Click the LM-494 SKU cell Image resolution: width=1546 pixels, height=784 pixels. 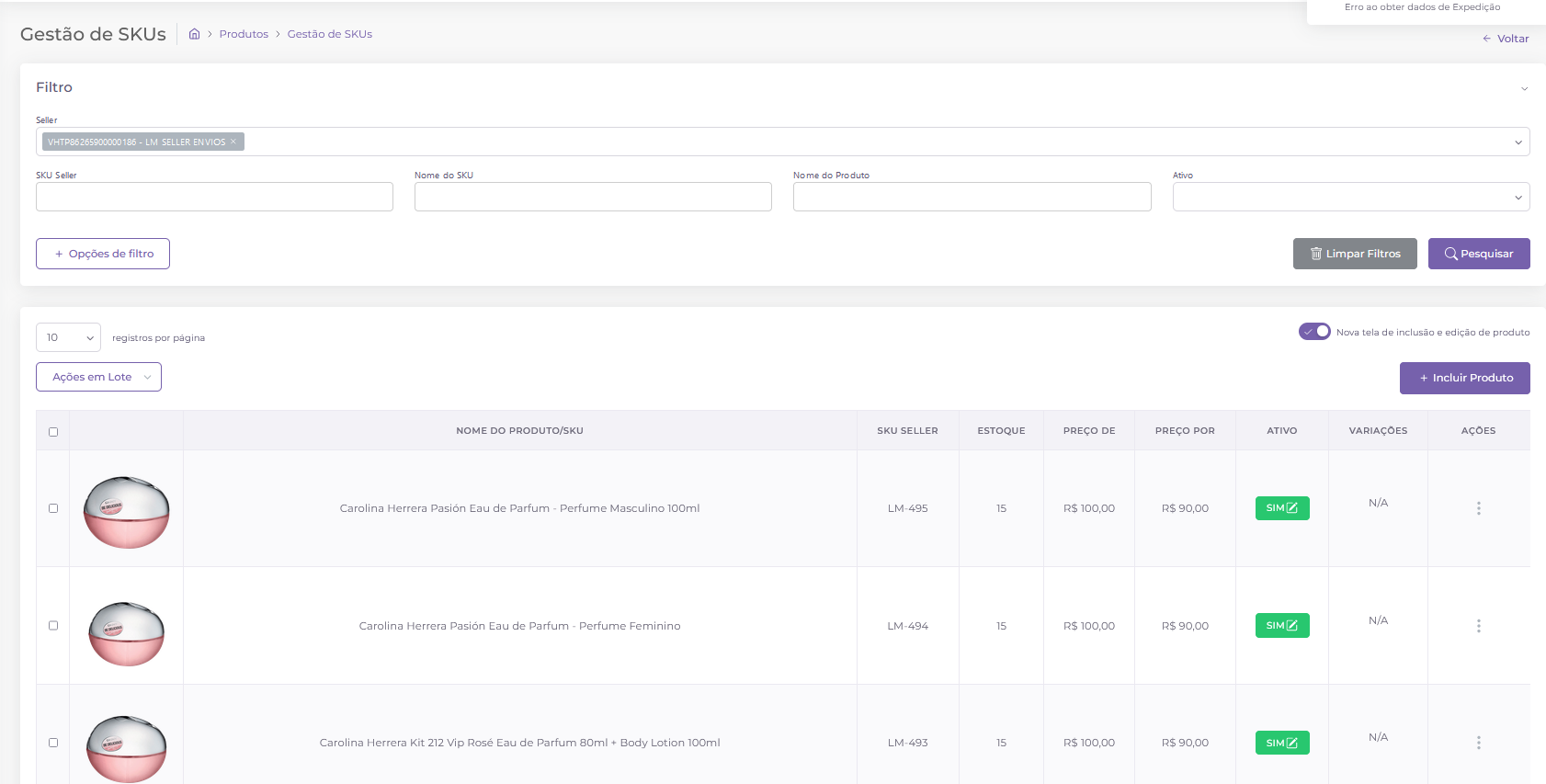pyautogui.click(x=907, y=626)
